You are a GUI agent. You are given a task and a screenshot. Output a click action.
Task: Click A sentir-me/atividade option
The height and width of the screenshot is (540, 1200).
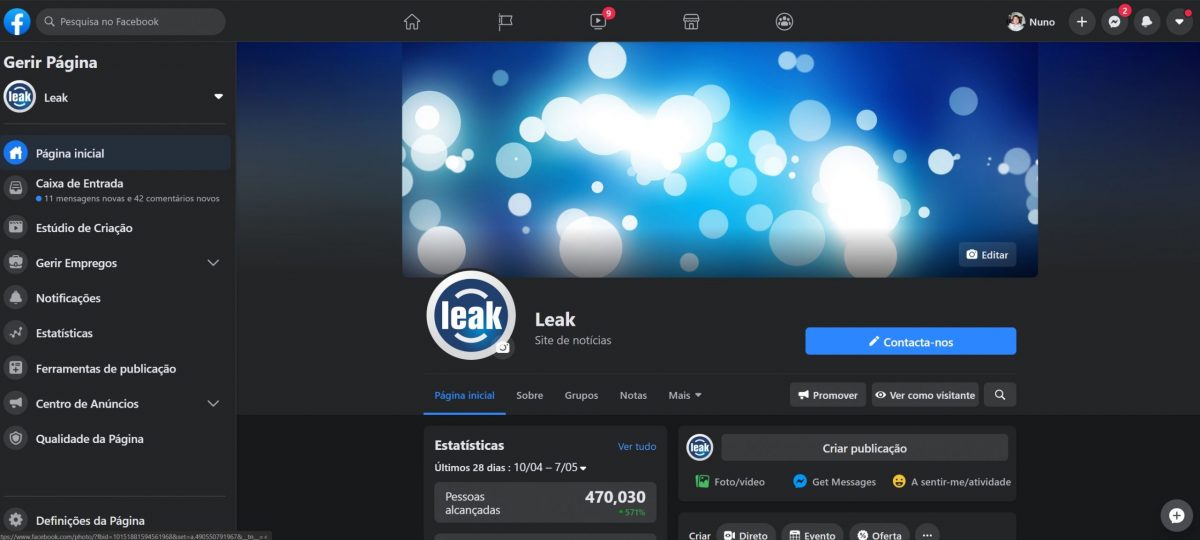point(951,481)
